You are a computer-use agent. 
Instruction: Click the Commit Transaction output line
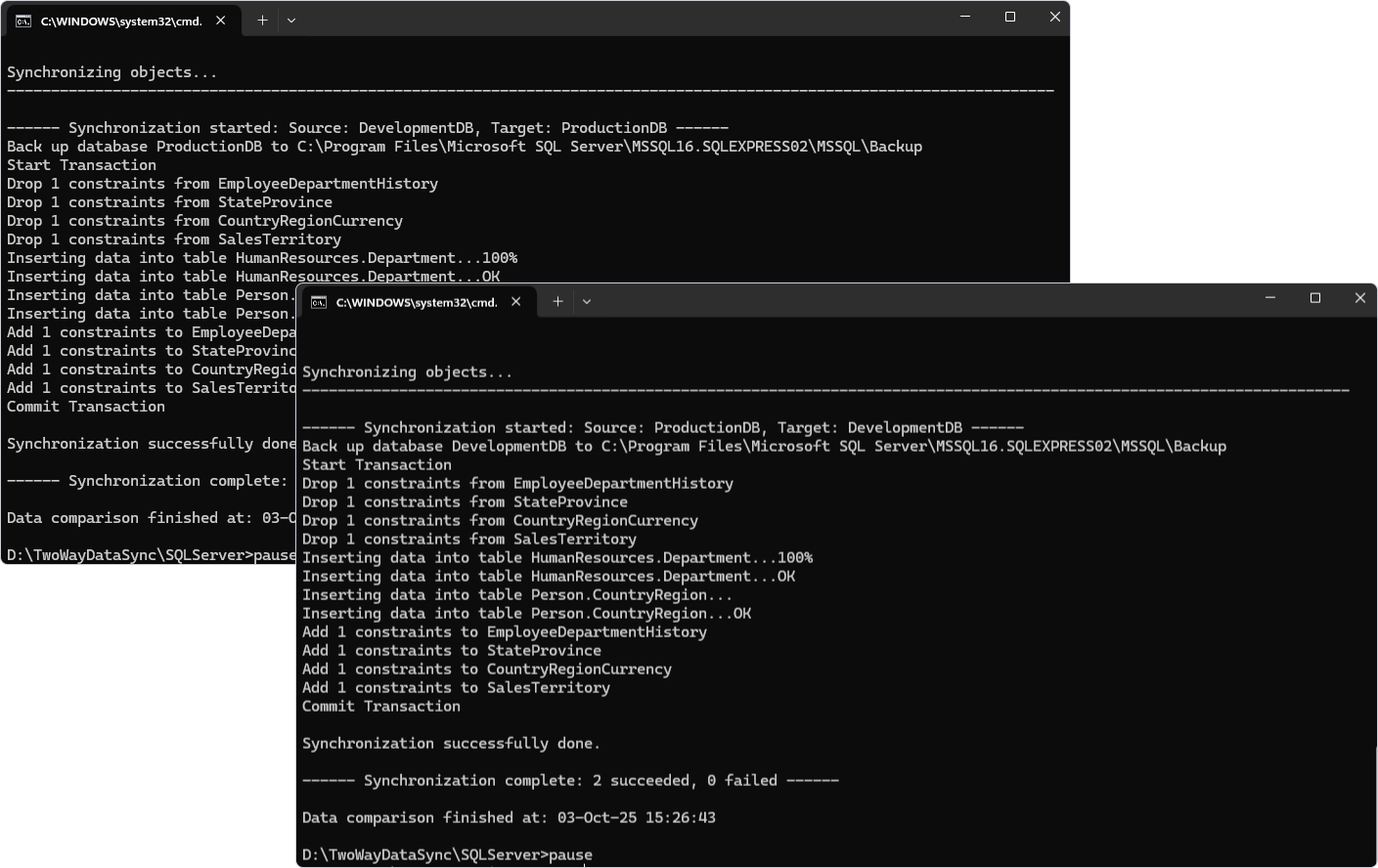click(380, 706)
